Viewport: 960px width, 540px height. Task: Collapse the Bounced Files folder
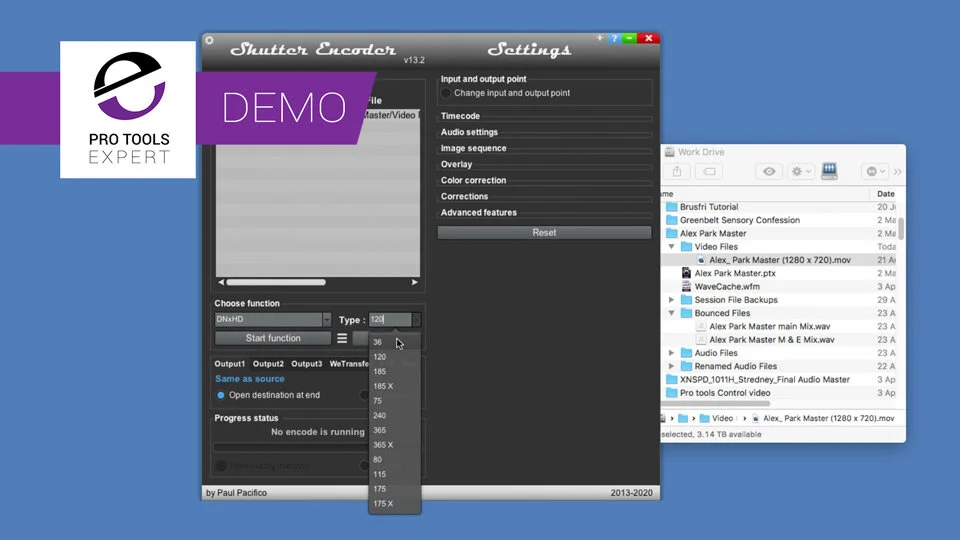[x=672, y=313]
